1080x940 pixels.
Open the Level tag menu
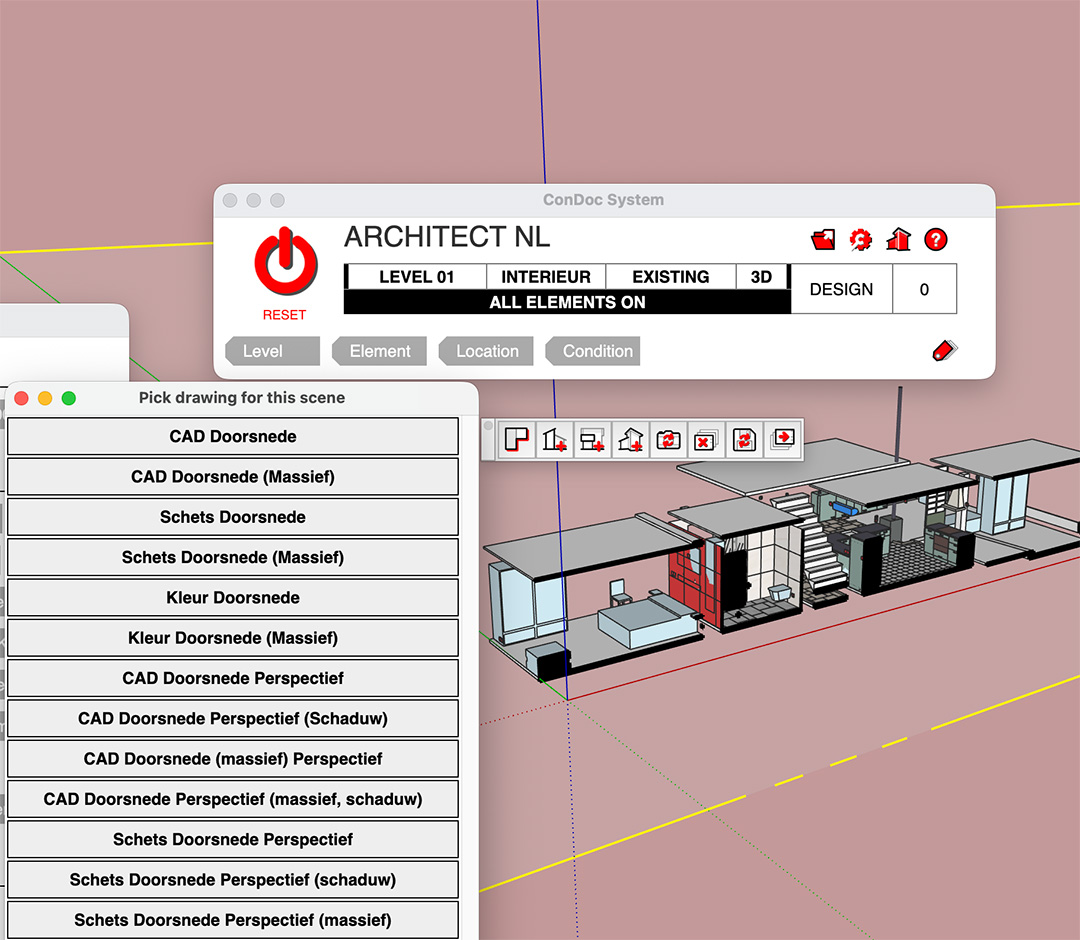[272, 351]
